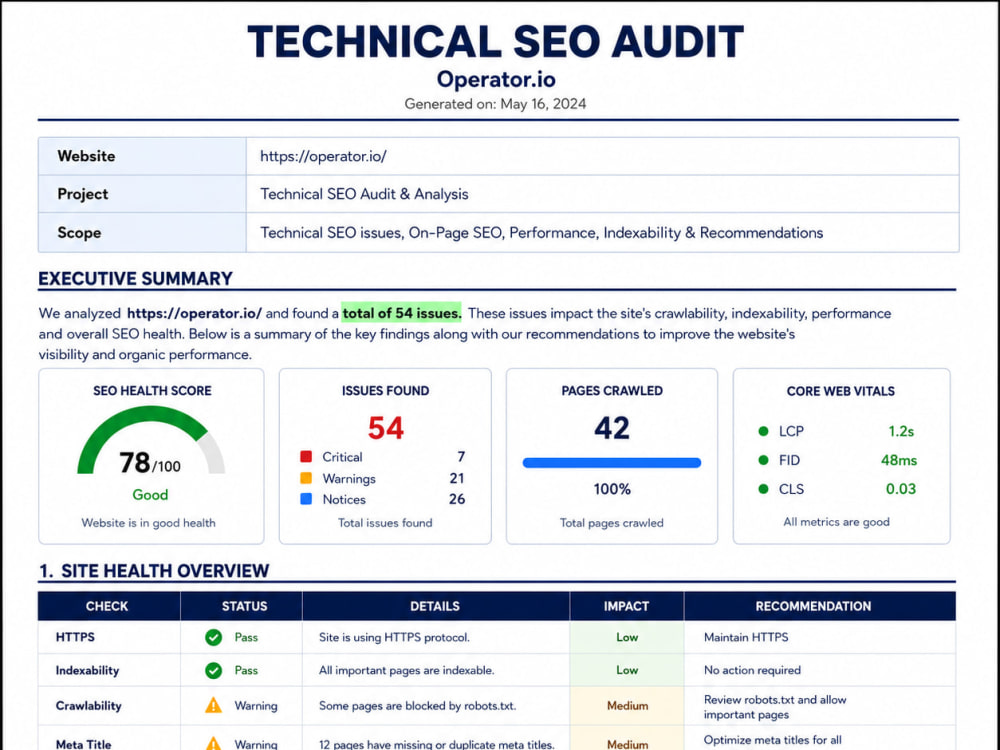Click the orange Warnings legend square
The height and width of the screenshot is (750, 1000).
click(306, 478)
